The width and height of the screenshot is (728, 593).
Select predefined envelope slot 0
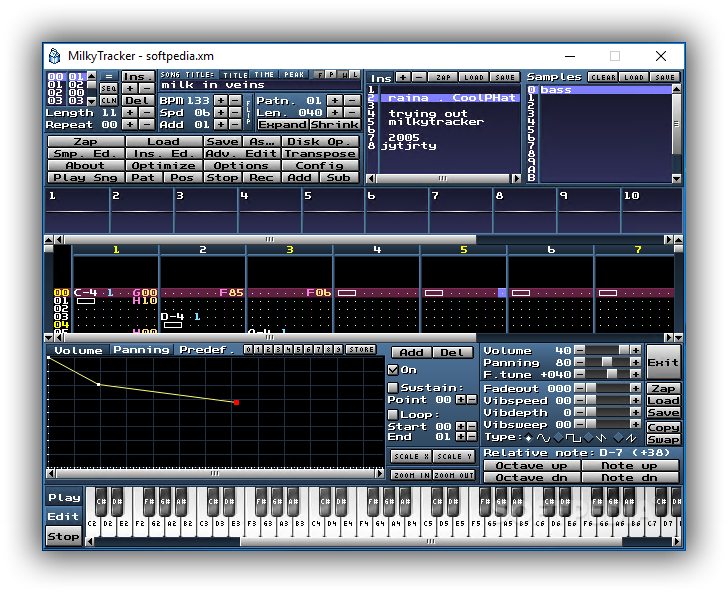pyautogui.click(x=248, y=349)
